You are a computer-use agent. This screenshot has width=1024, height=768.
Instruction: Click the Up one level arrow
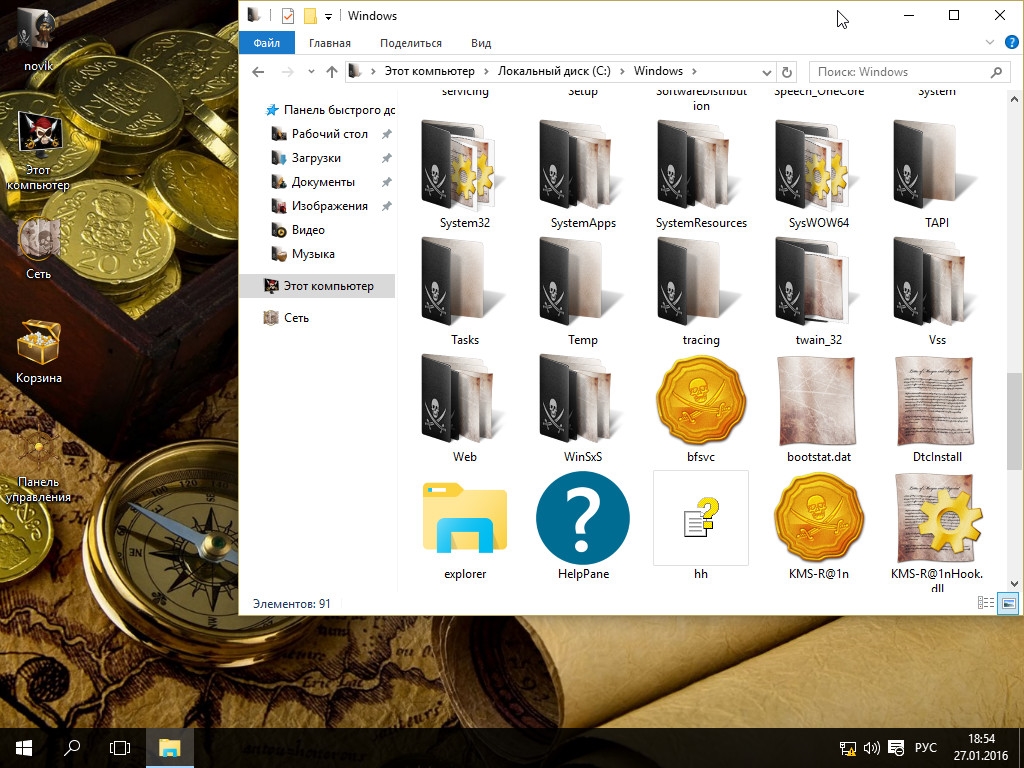point(333,72)
